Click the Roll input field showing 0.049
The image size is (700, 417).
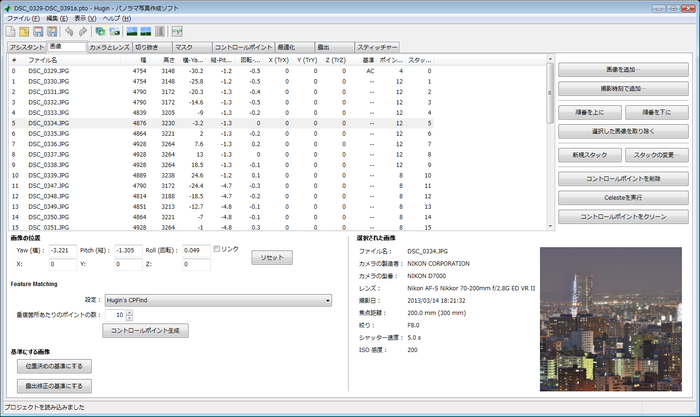pyautogui.click(x=196, y=250)
